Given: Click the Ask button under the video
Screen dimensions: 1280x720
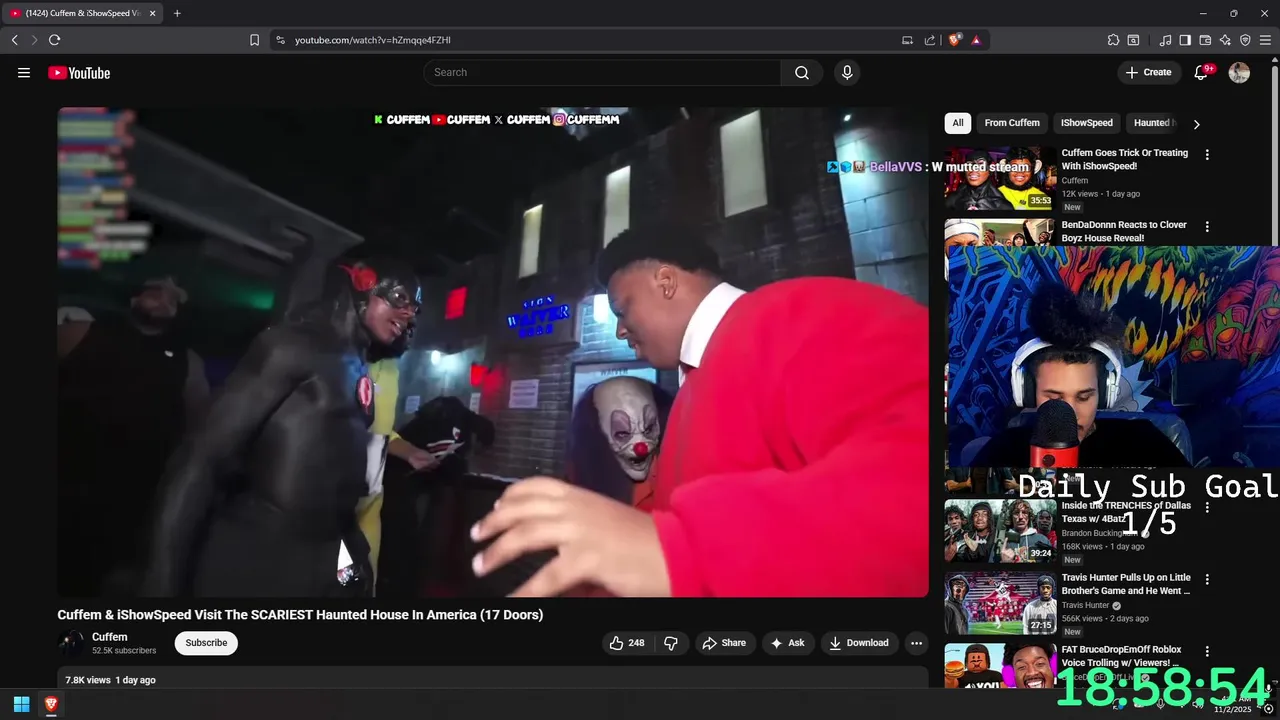Looking at the screenshot, I should [x=787, y=643].
